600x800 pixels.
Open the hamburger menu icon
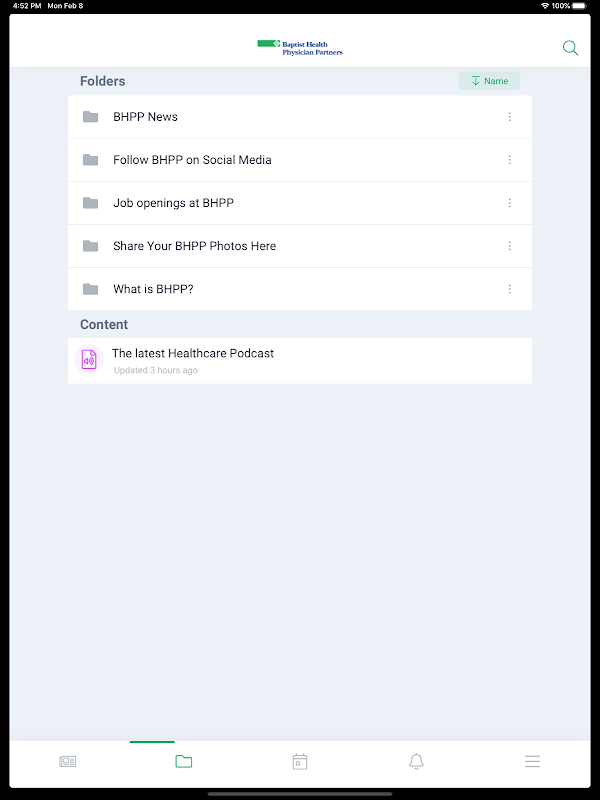(532, 762)
